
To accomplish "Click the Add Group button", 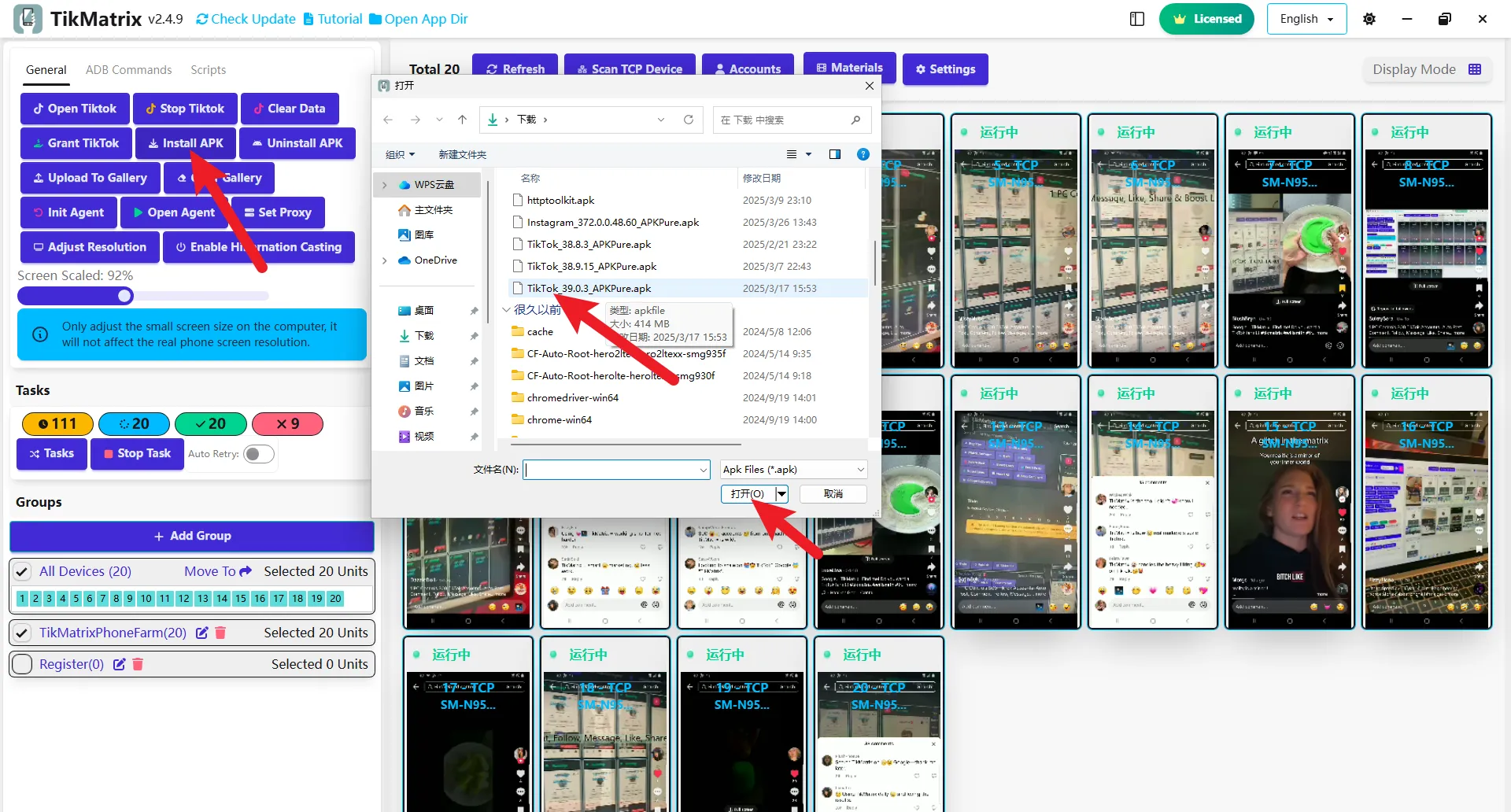I will click(x=192, y=536).
